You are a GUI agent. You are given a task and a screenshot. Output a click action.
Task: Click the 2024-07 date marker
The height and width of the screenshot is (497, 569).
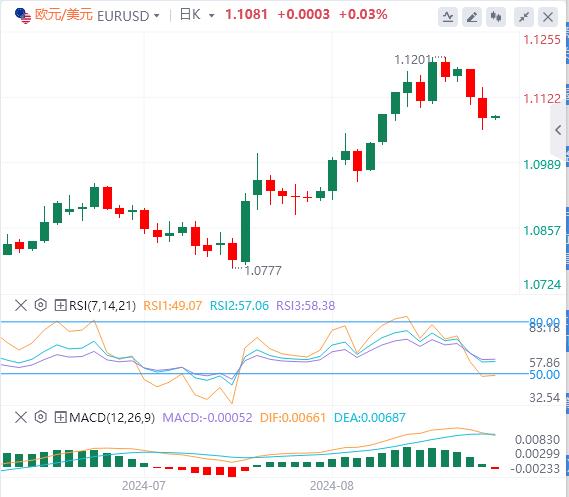[144, 485]
